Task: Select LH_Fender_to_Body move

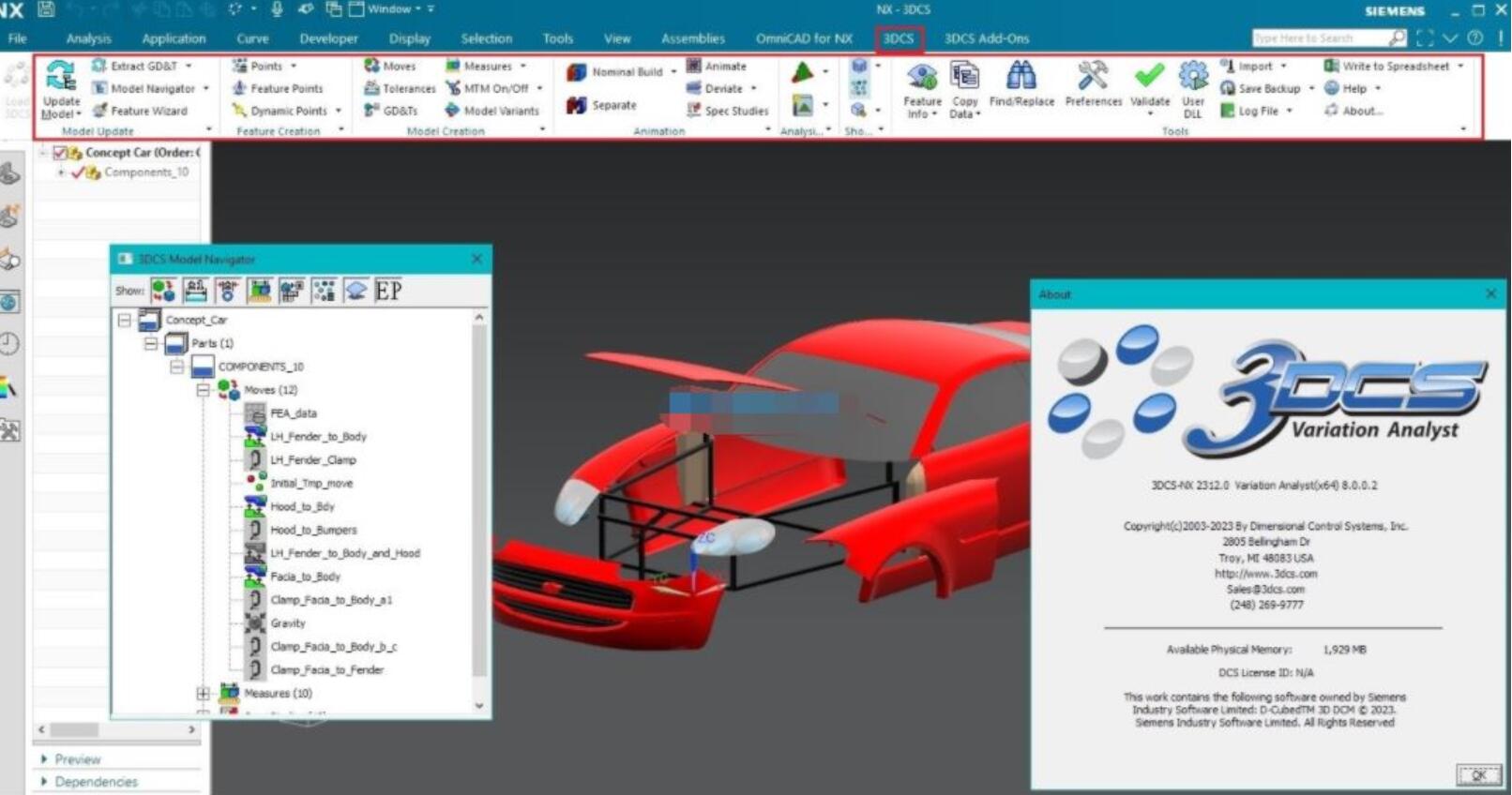Action: [318, 437]
